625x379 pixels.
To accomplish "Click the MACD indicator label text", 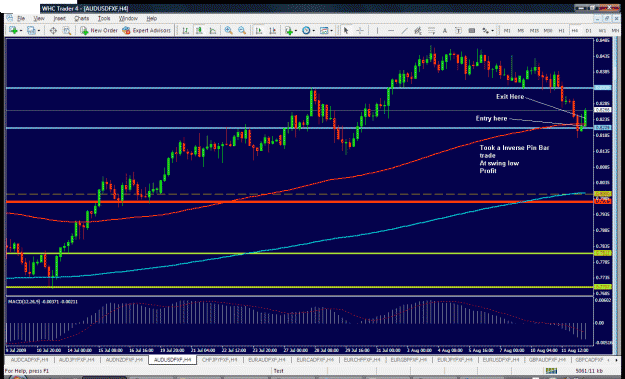I will click(x=43, y=302).
